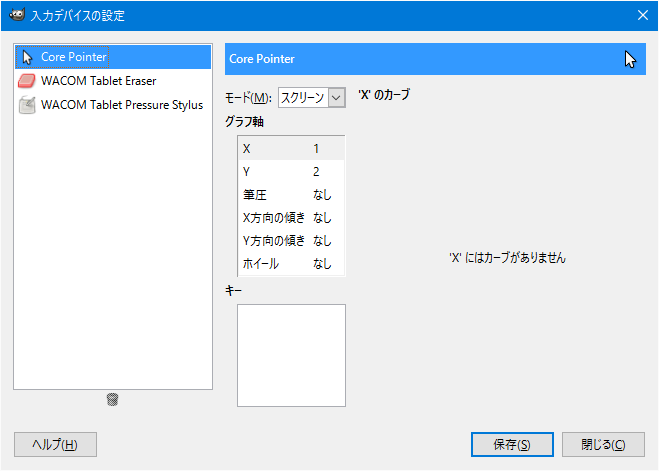Select the X方向の傾き axis row
Screen dimensions: 659x471
pyautogui.click(x=291, y=218)
